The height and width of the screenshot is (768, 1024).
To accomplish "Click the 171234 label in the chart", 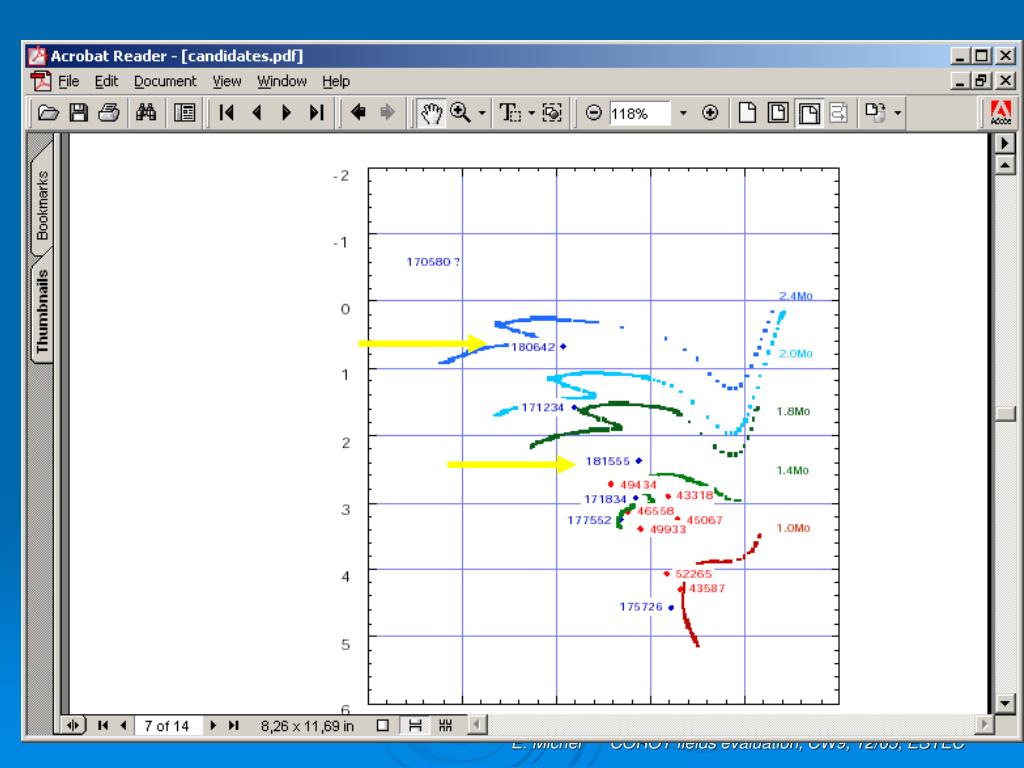I will (542, 408).
